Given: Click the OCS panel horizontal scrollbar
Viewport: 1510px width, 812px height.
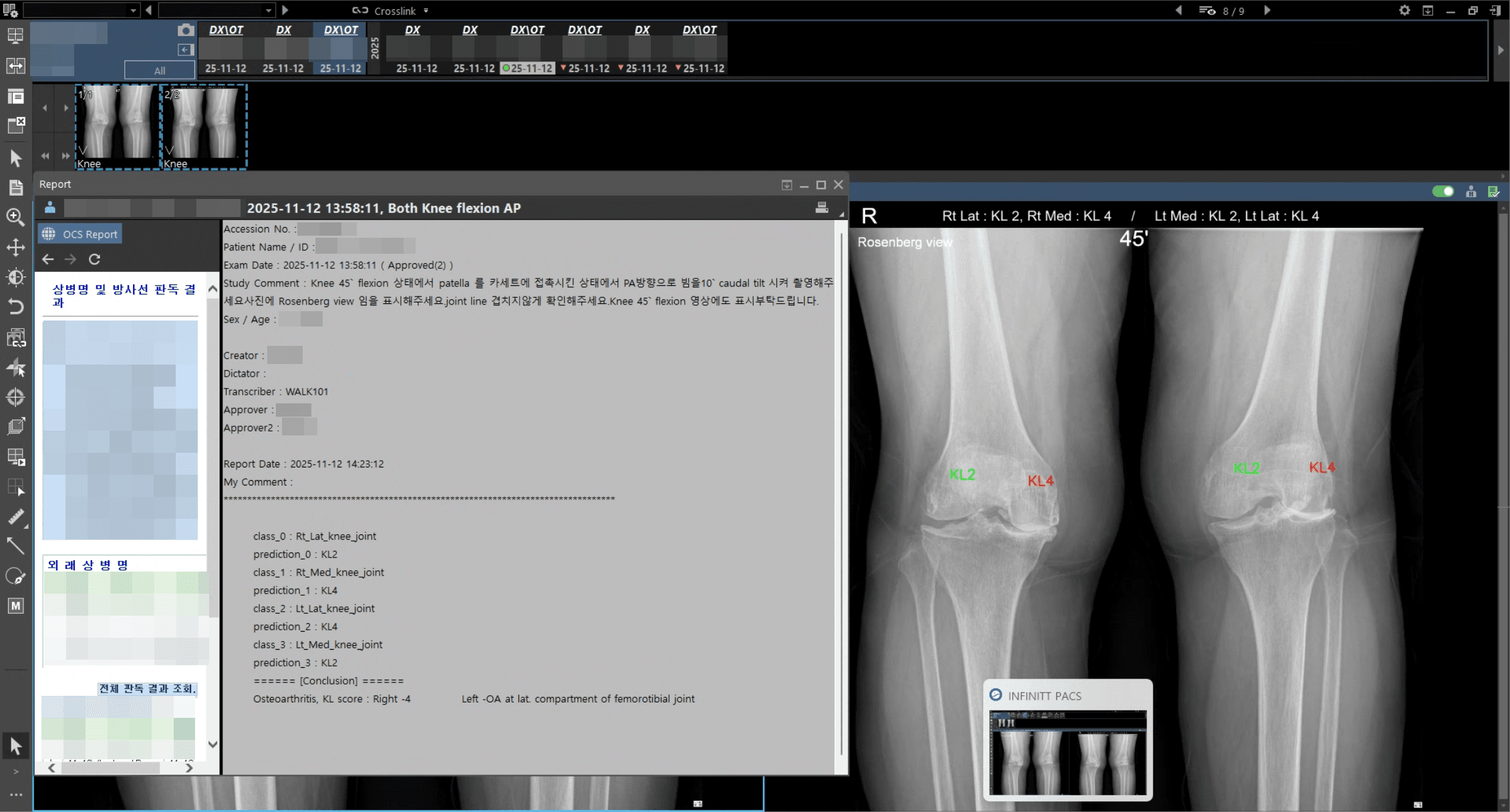Looking at the screenshot, I should pyautogui.click(x=110, y=768).
